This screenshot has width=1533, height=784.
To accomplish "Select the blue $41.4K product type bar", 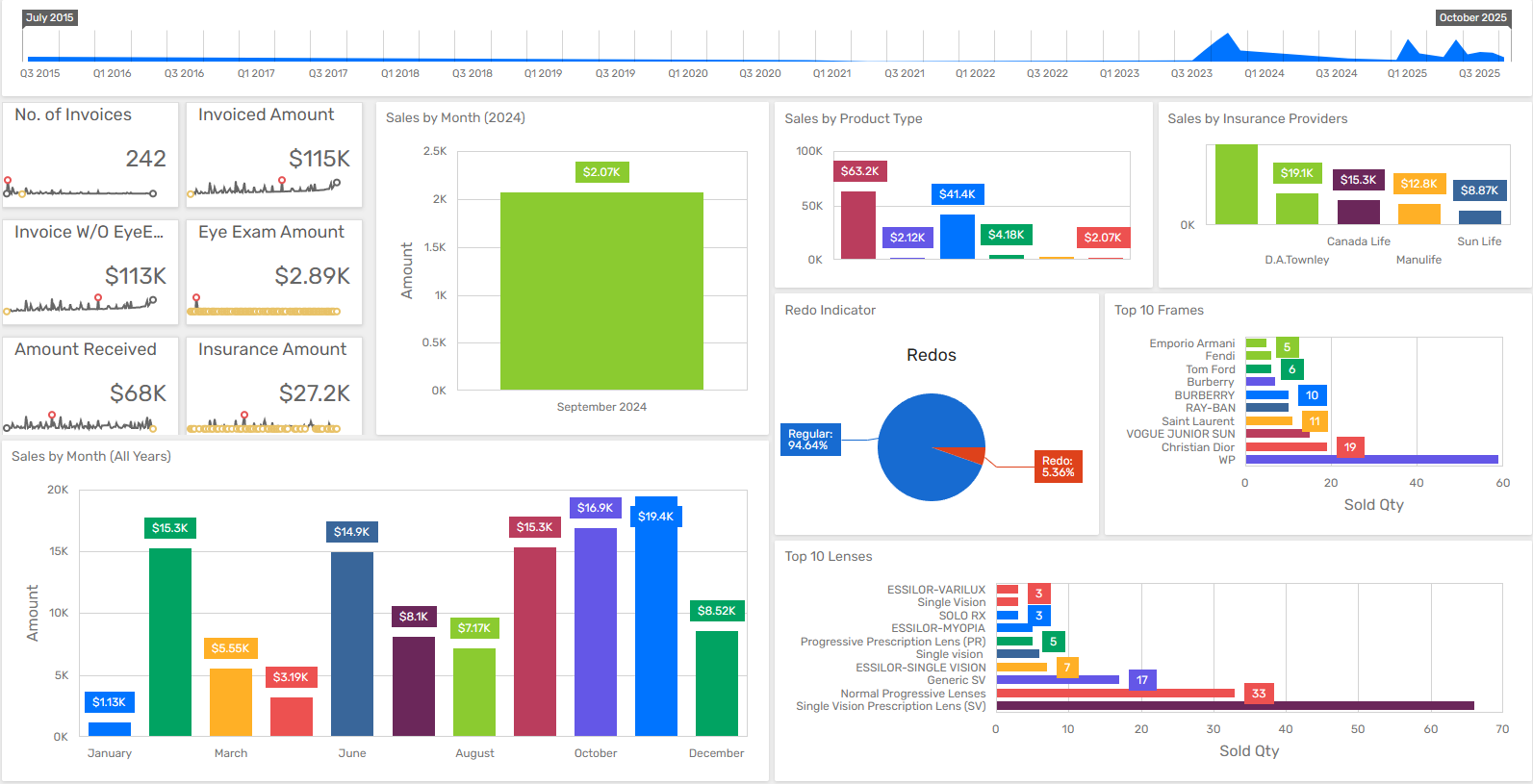I will [x=957, y=237].
